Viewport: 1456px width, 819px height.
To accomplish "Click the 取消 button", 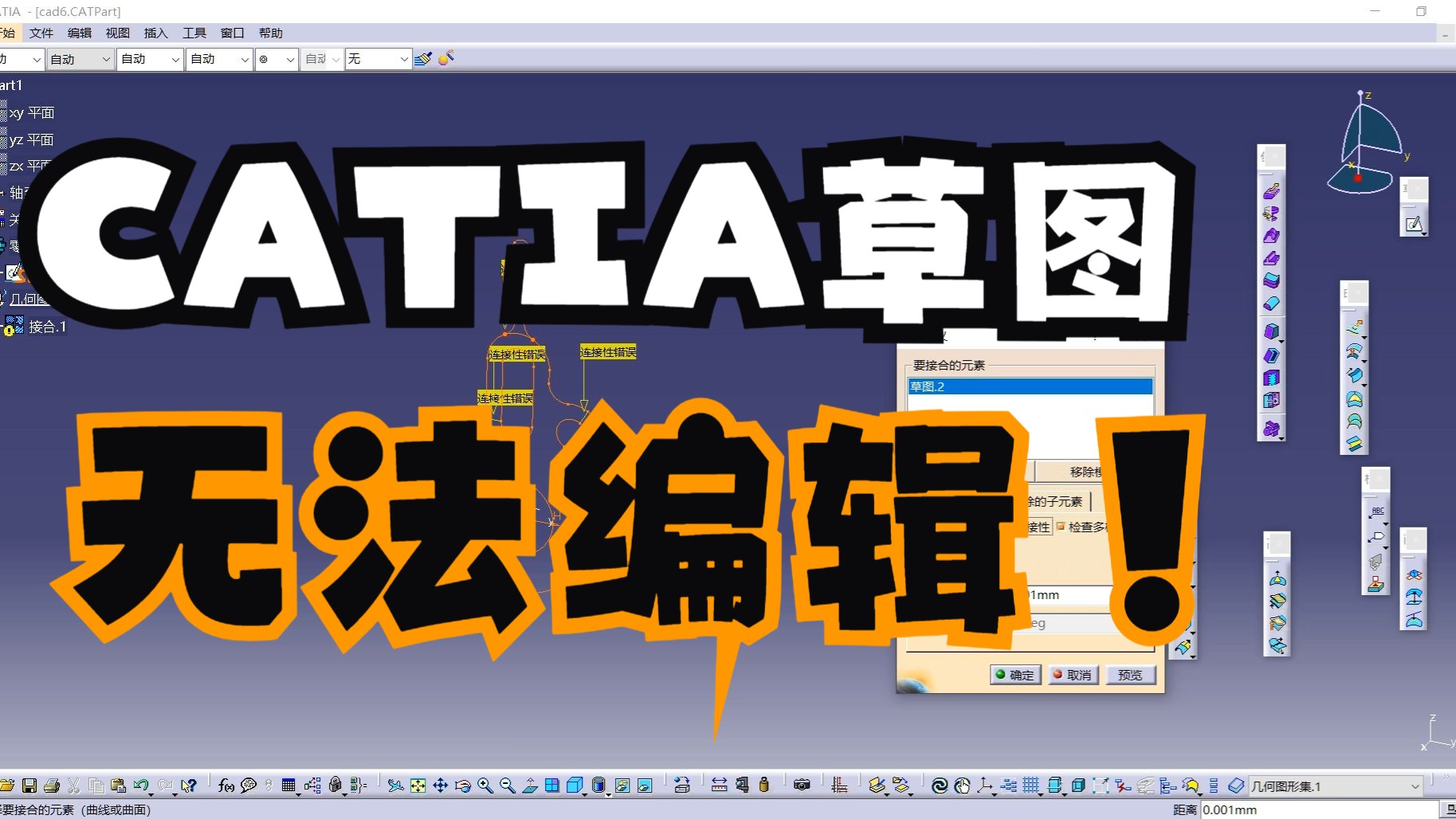I will (1073, 675).
